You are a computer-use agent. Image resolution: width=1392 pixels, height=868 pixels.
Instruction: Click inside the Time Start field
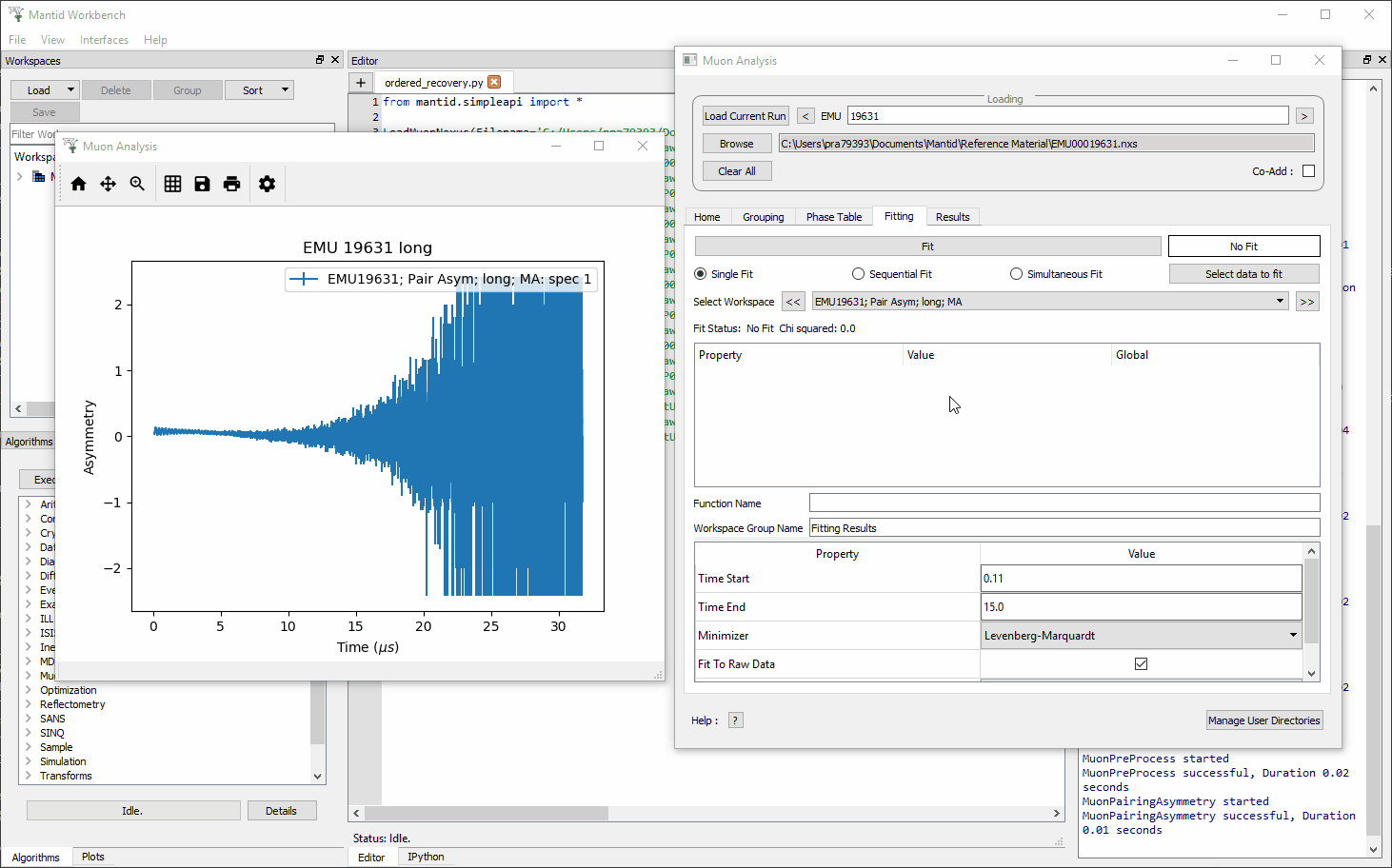tap(1140, 579)
